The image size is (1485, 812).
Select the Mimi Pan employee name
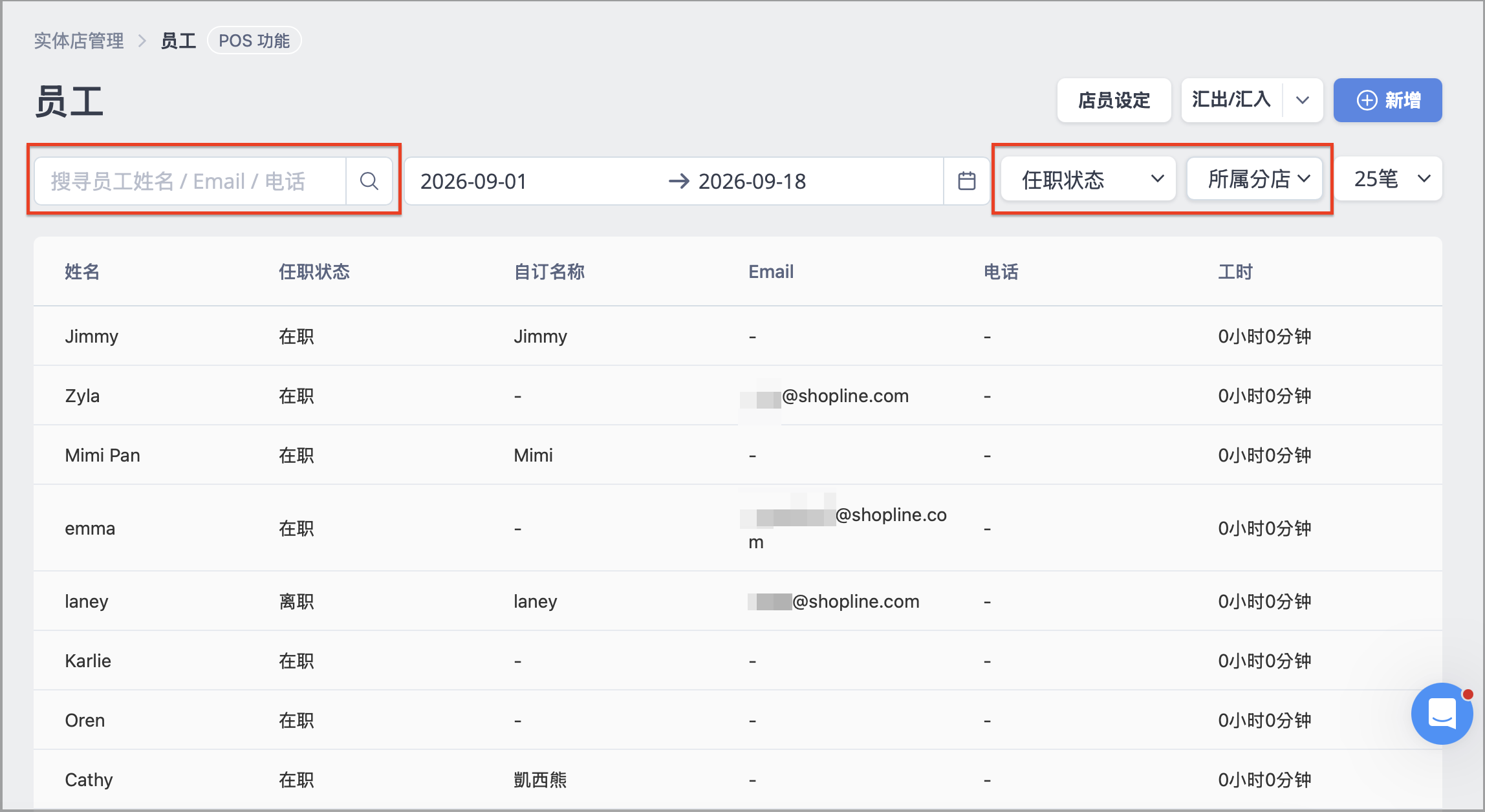point(102,455)
